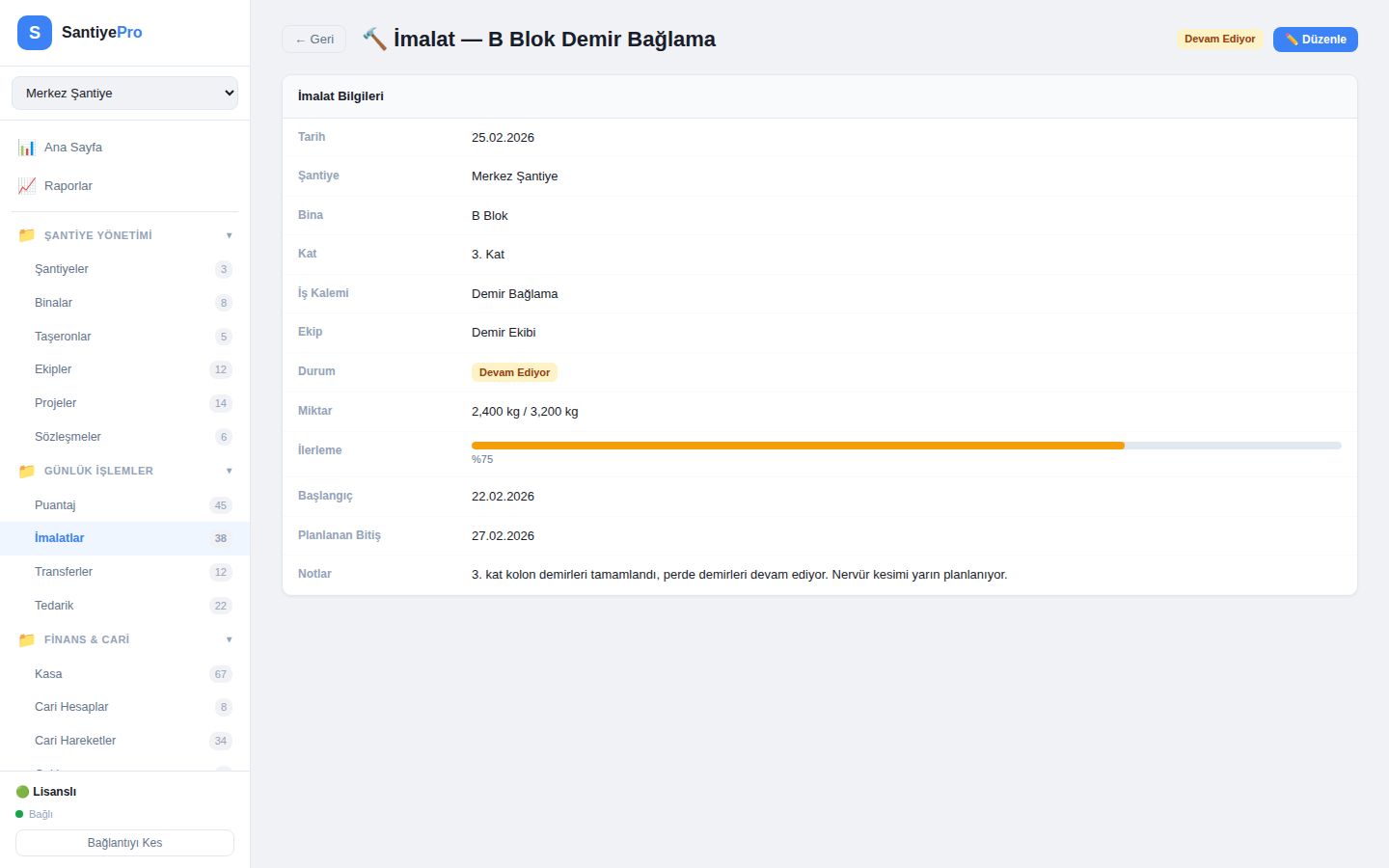The width and height of the screenshot is (1389, 868).
Task: Click the Devam Ediyor badge in the header
Action: coord(1219,40)
